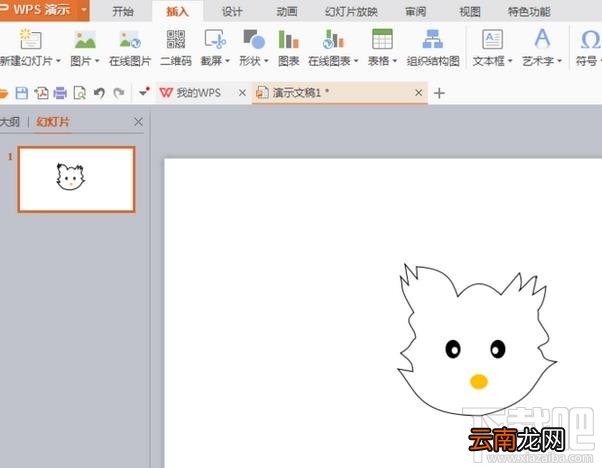
Task: Close the slide thumbnail pane
Action: [139, 122]
